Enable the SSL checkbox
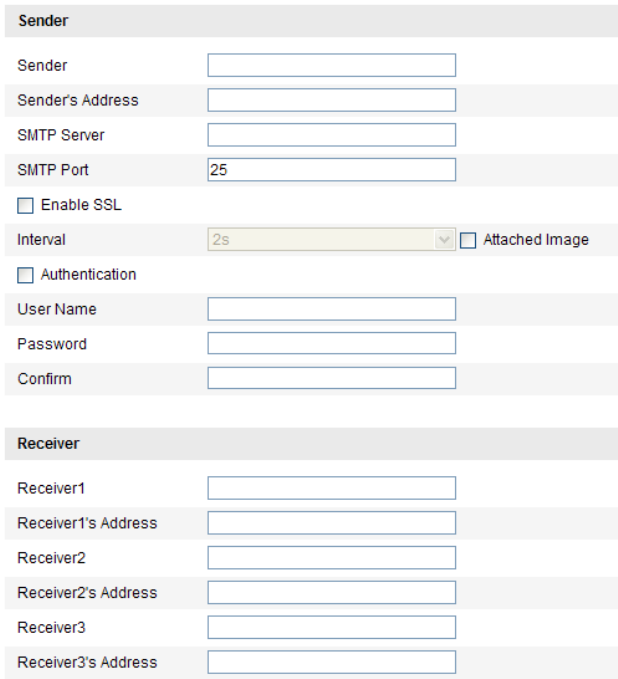This screenshot has height=679, width=618. [25, 205]
